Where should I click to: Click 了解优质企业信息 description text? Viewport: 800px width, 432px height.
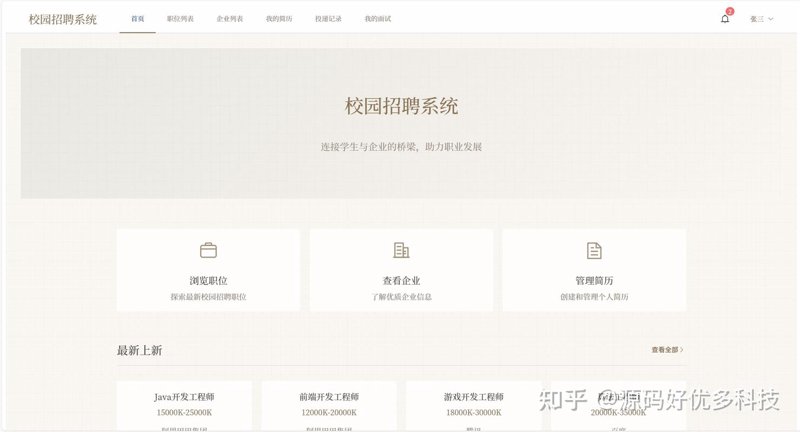tap(401, 297)
